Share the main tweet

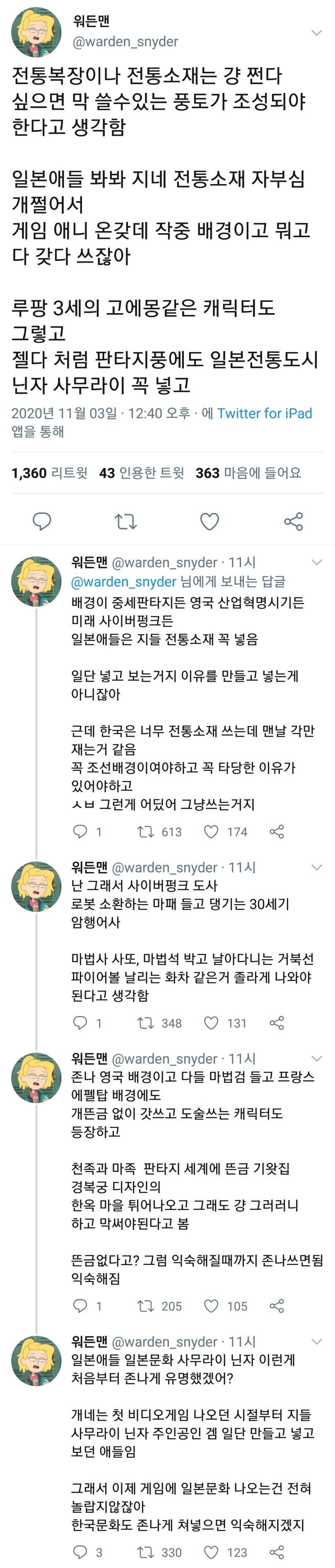coord(293,521)
